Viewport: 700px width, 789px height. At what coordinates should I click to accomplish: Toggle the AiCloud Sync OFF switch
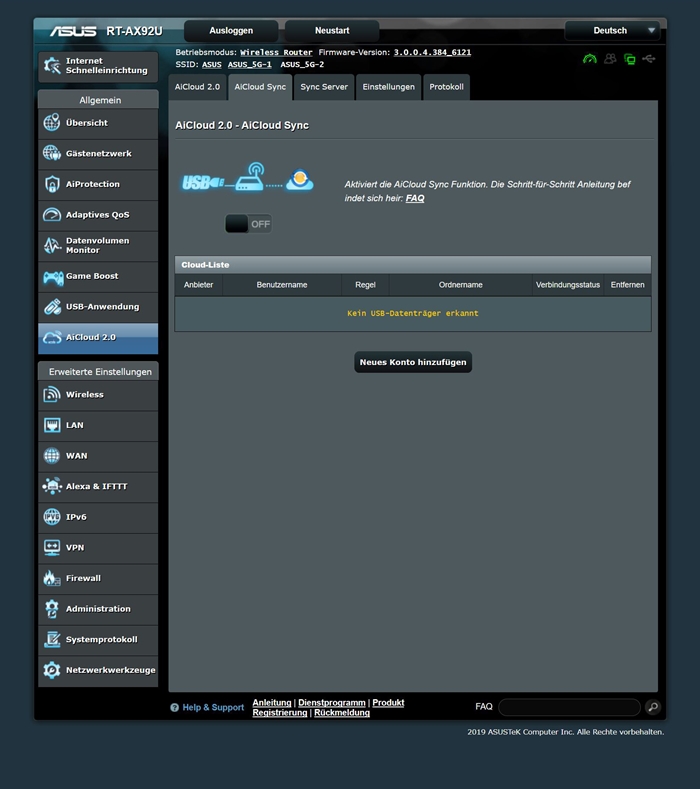[248, 224]
